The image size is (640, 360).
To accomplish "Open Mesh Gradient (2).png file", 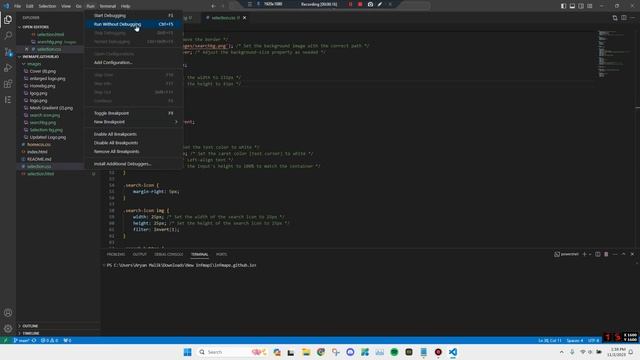I will [51, 108].
